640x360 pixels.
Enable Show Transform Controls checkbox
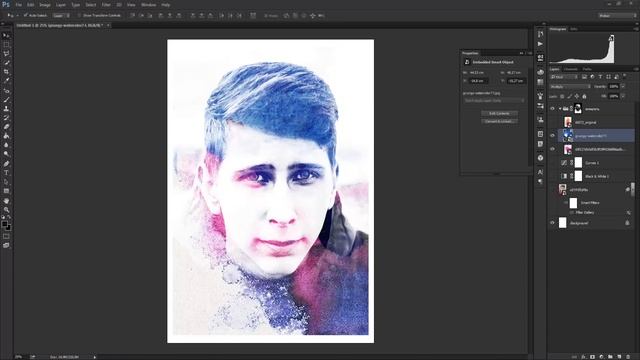[x=79, y=16]
